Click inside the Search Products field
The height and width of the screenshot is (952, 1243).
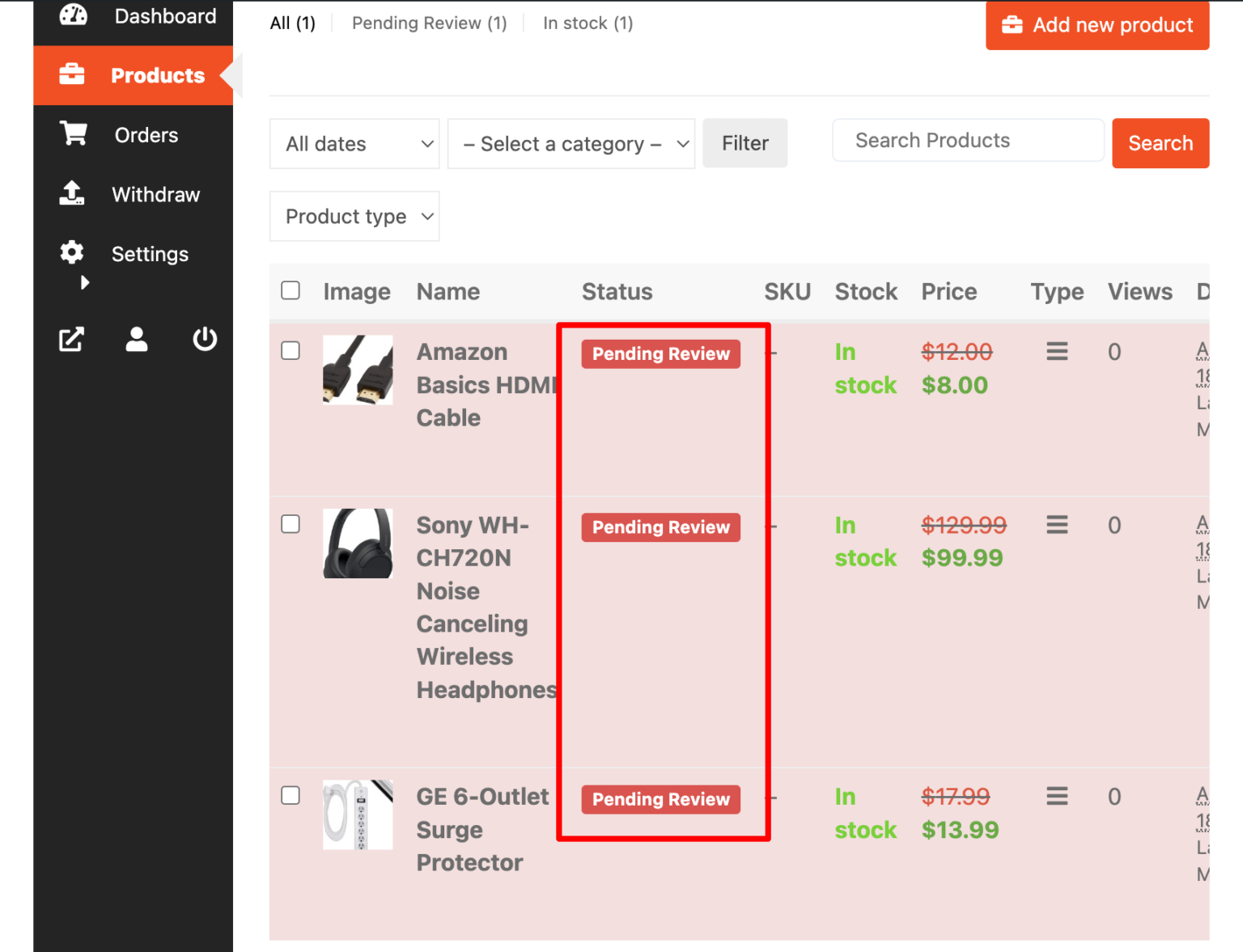(x=967, y=140)
